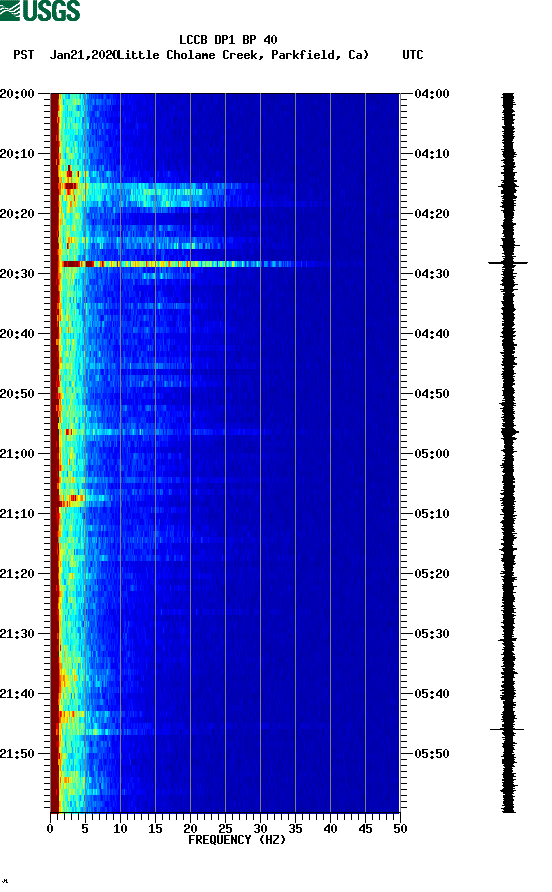This screenshot has width=552, height=892.
Task: Click the 05:50 UTC time label
Action: [432, 754]
